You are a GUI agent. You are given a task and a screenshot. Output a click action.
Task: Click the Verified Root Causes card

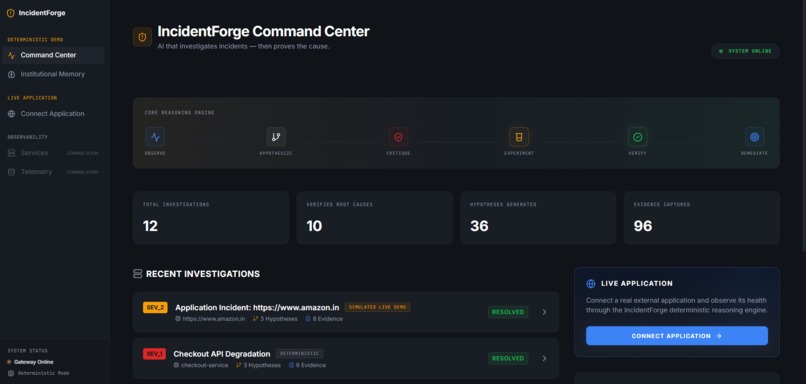(x=374, y=217)
